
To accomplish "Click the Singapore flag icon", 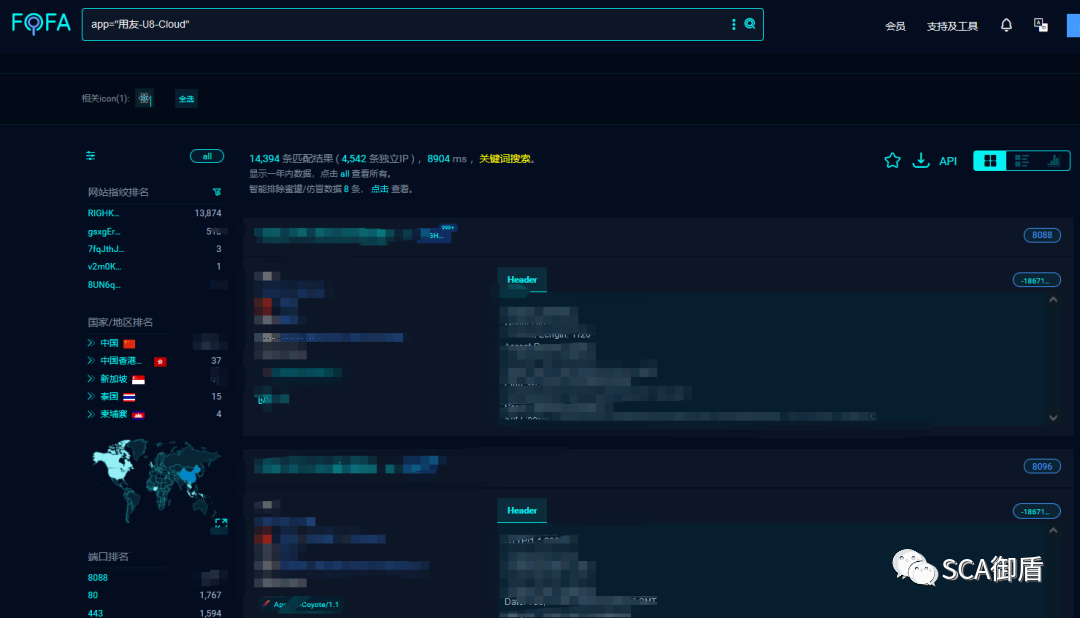I will coord(138,379).
